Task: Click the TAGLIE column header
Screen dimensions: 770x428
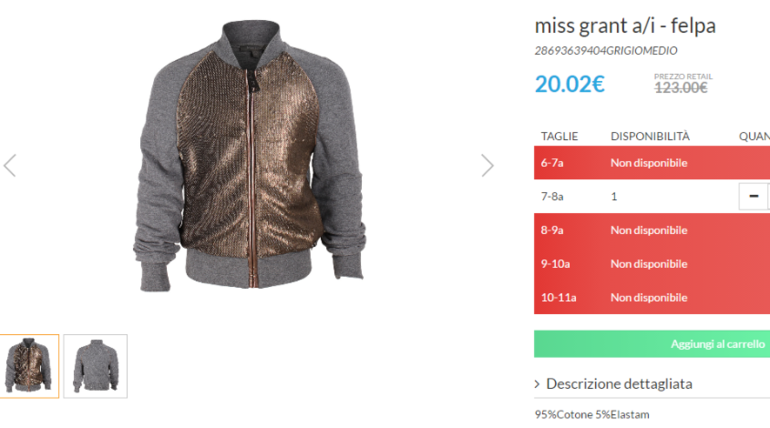Action: tap(559, 136)
